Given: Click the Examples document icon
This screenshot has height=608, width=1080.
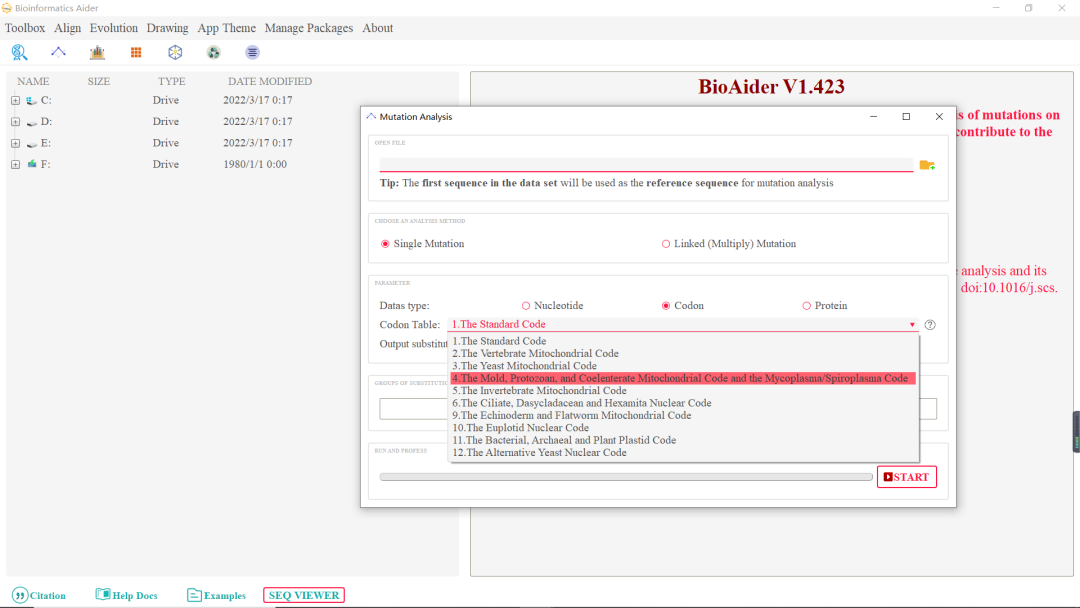Looking at the screenshot, I should (194, 595).
